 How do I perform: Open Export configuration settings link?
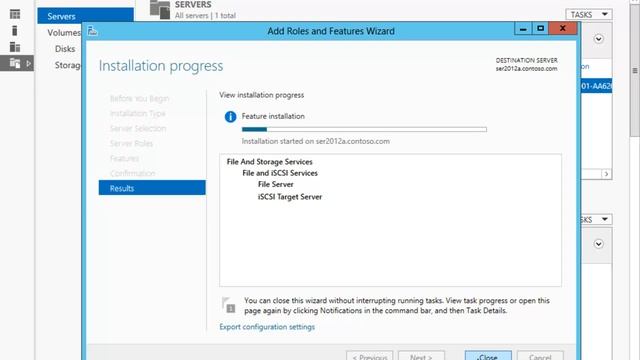click(267, 327)
